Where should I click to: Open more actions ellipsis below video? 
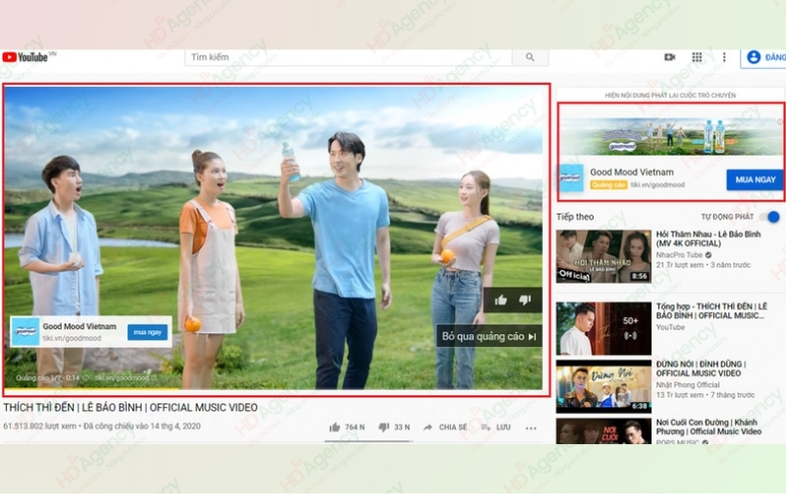(x=531, y=428)
